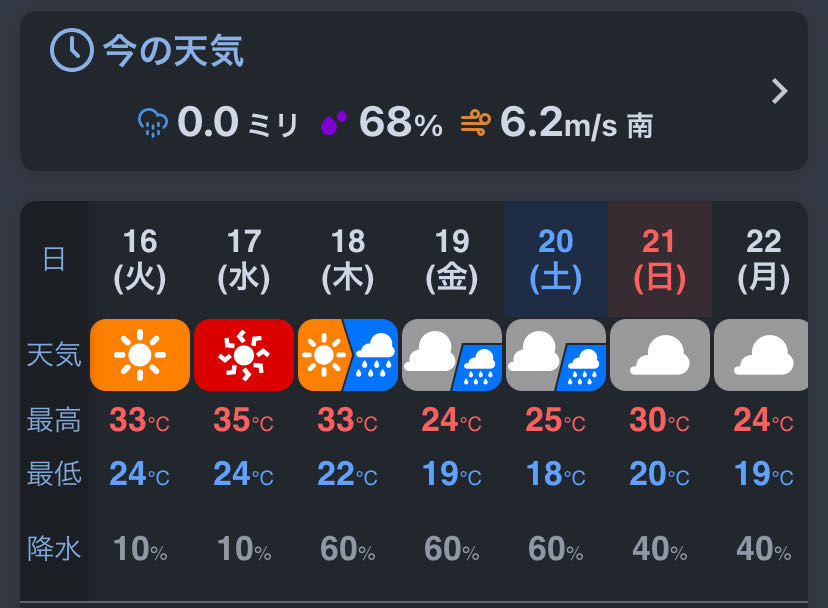Click the purple humidity droplets icon
The width and height of the screenshot is (828, 608).
coord(334,123)
